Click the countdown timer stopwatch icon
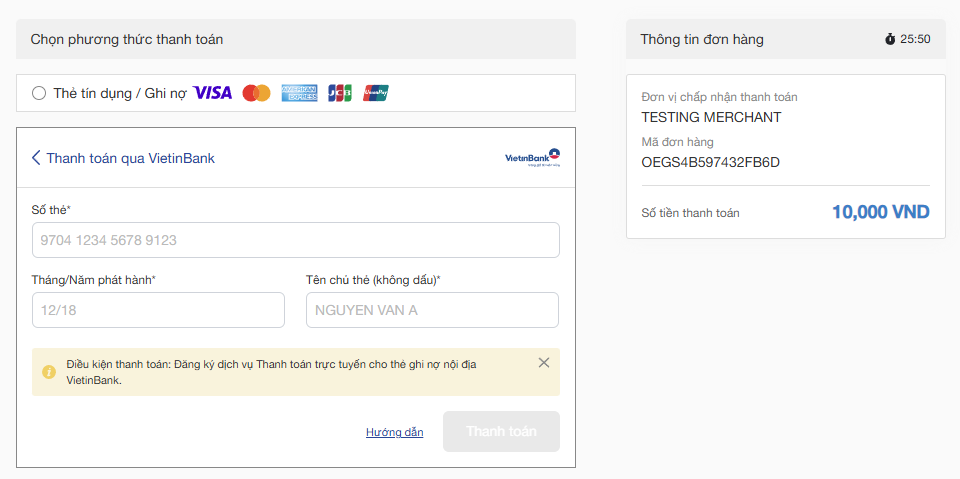Image resolution: width=960 pixels, height=479 pixels. click(890, 40)
